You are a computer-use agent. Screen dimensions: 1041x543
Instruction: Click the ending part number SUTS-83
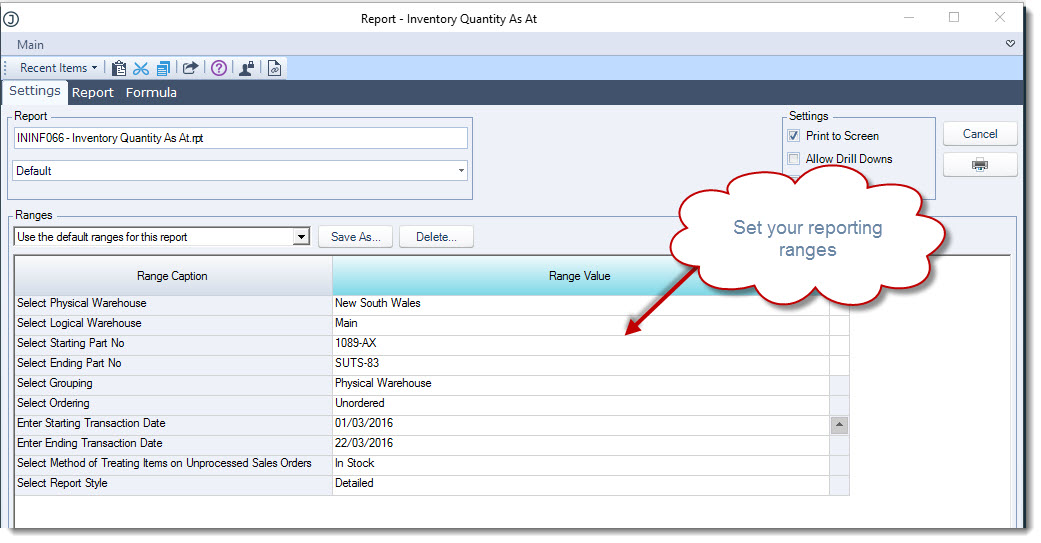click(581, 363)
